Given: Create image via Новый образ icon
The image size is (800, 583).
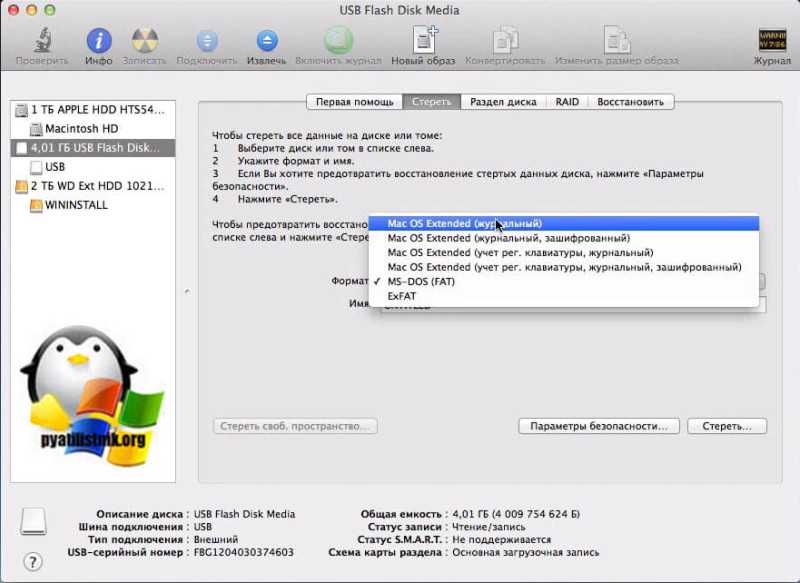Looking at the screenshot, I should 424,40.
